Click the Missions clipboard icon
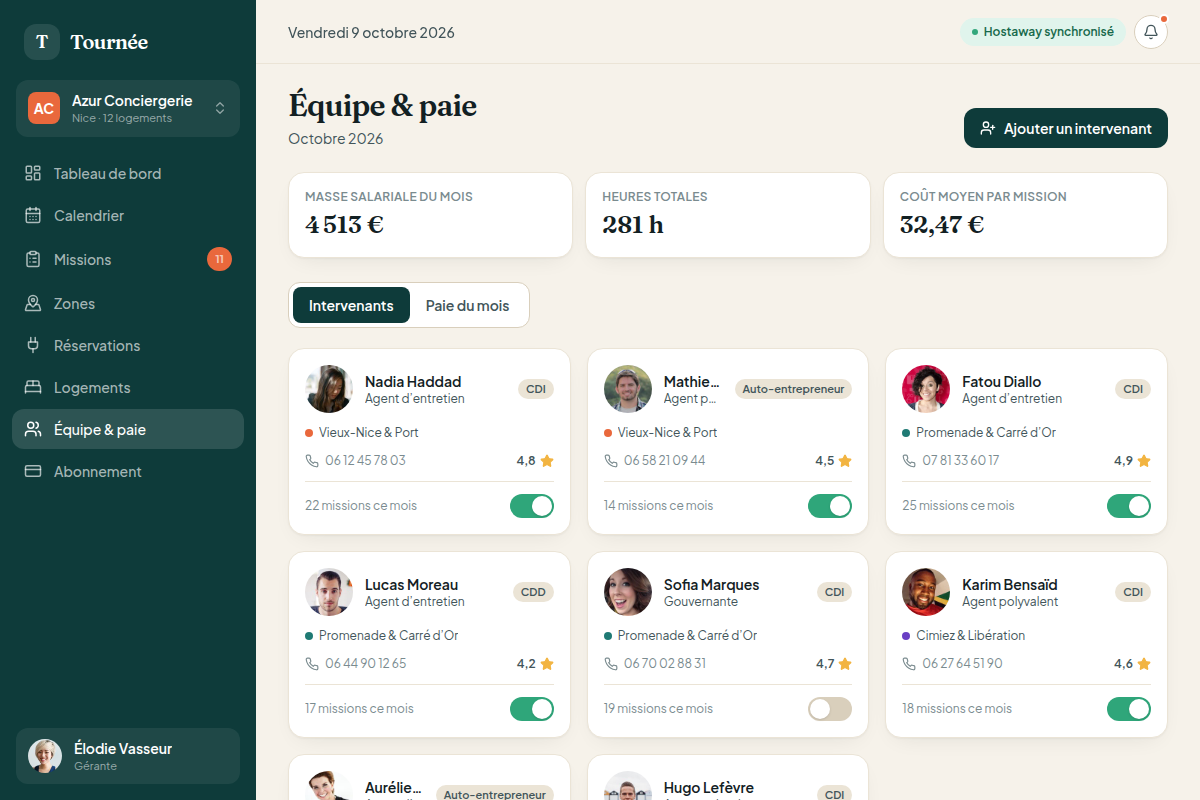This screenshot has height=800, width=1200. point(33,259)
